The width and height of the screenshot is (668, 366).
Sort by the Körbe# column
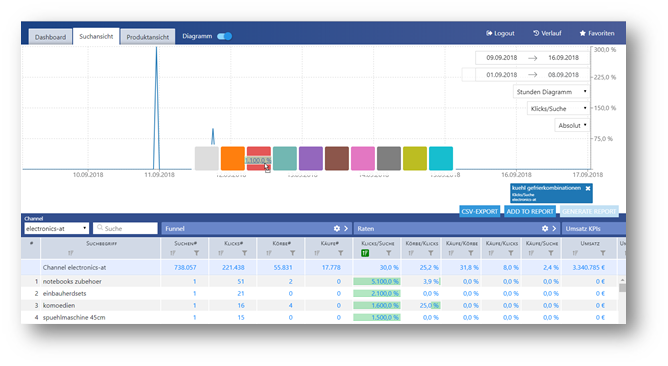pos(269,253)
